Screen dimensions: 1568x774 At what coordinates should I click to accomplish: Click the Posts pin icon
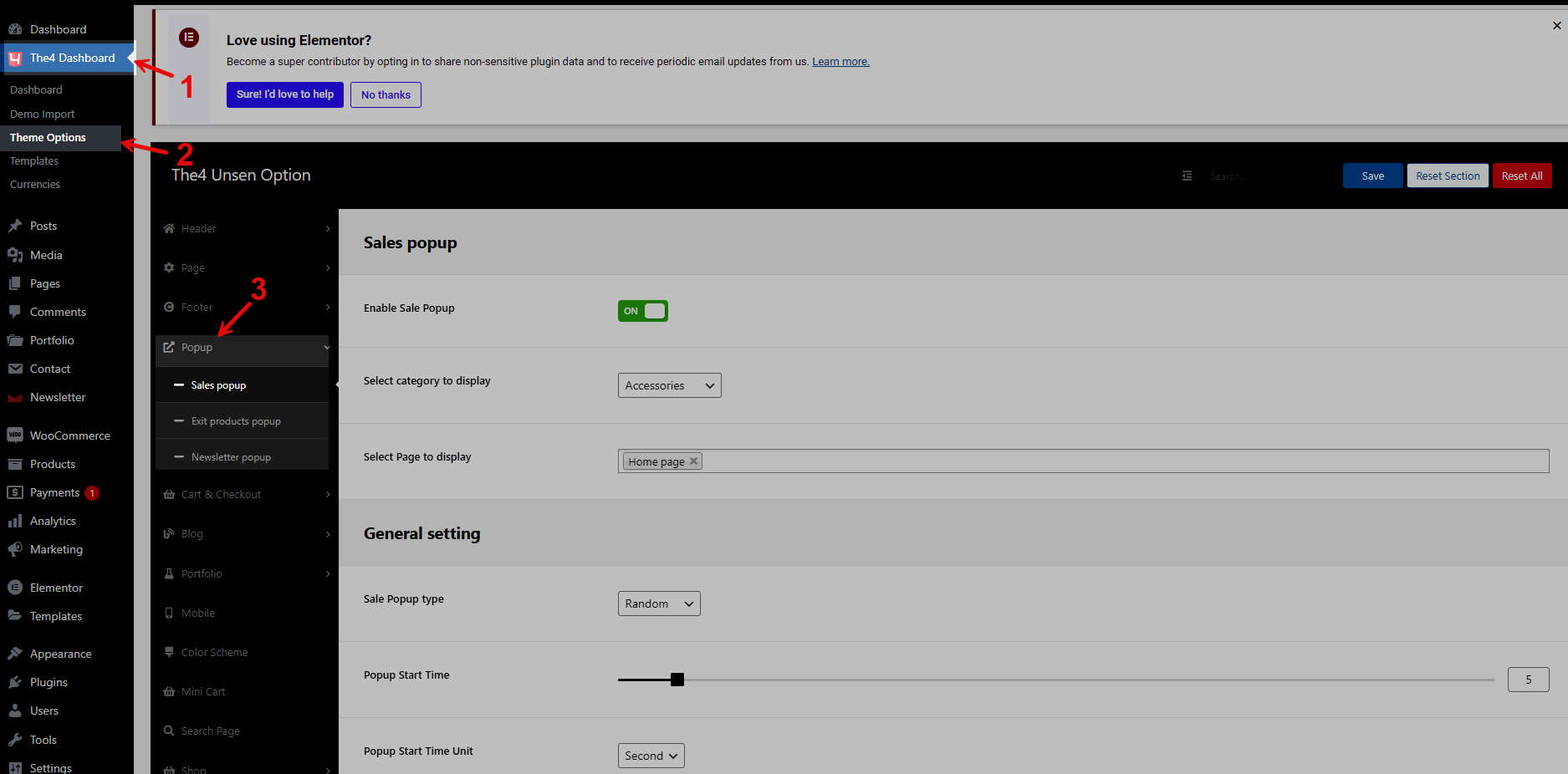[x=15, y=226]
